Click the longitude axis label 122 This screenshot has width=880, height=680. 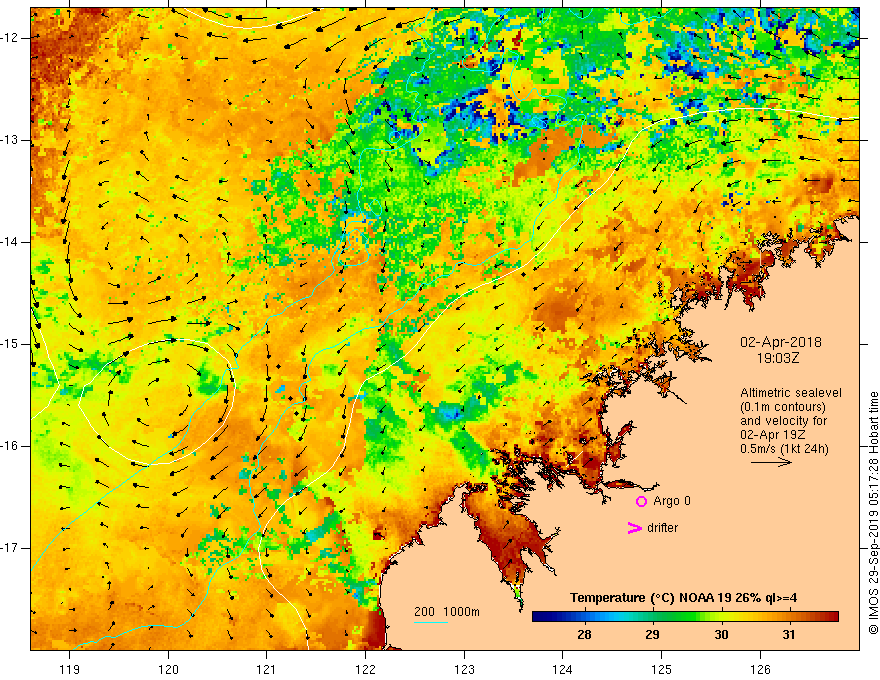[365, 669]
